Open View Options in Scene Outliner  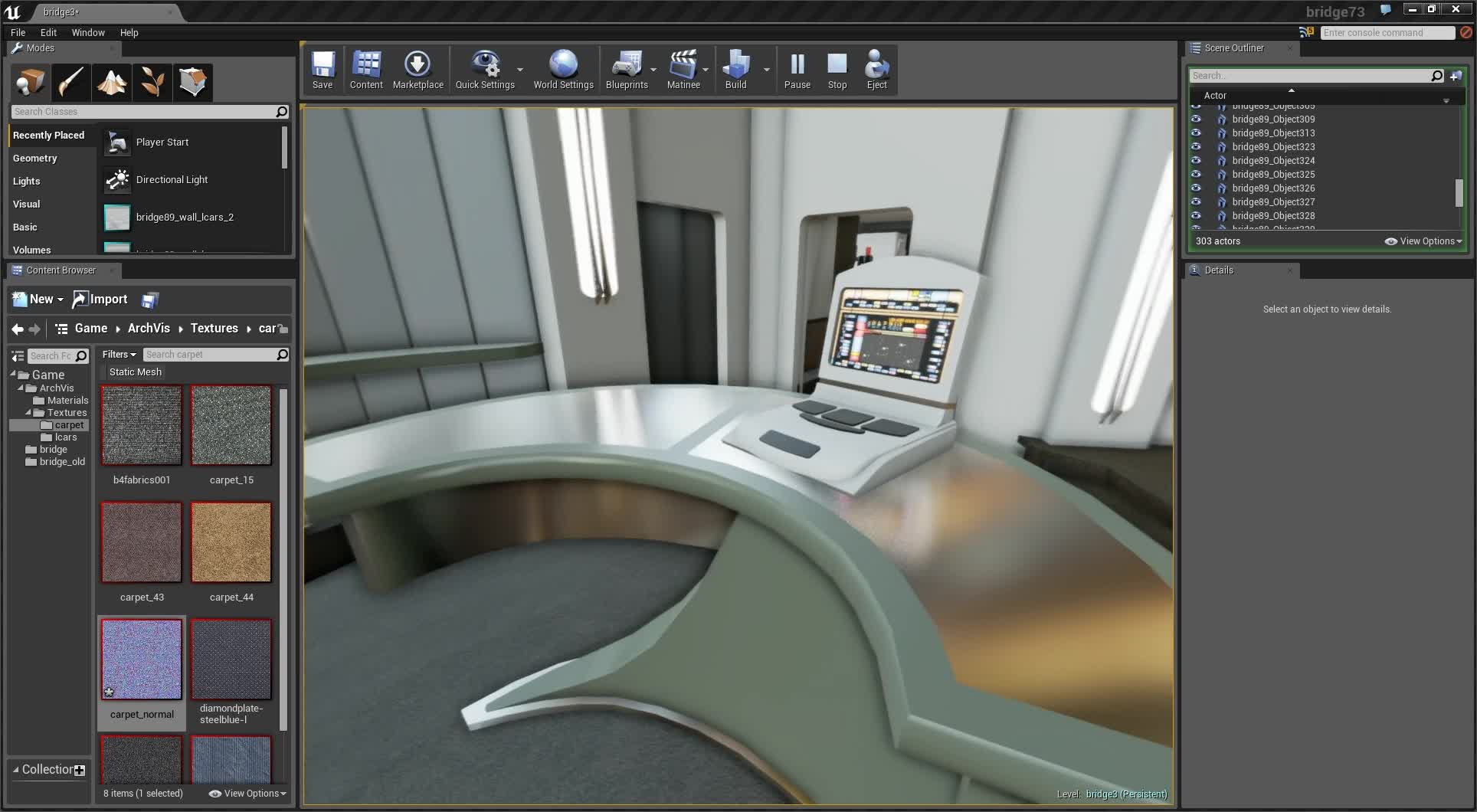coord(1423,241)
